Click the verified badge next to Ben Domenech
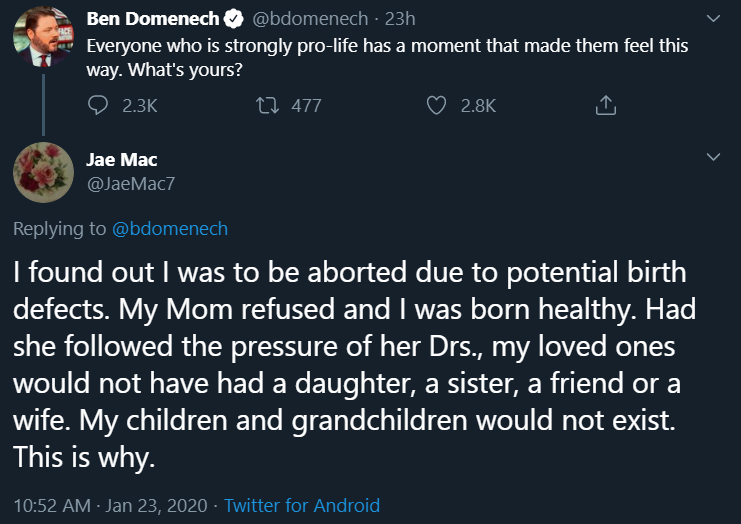 [x=233, y=18]
